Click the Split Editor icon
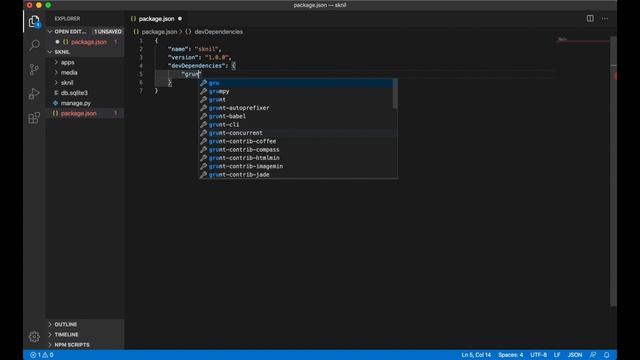 pos(590,18)
